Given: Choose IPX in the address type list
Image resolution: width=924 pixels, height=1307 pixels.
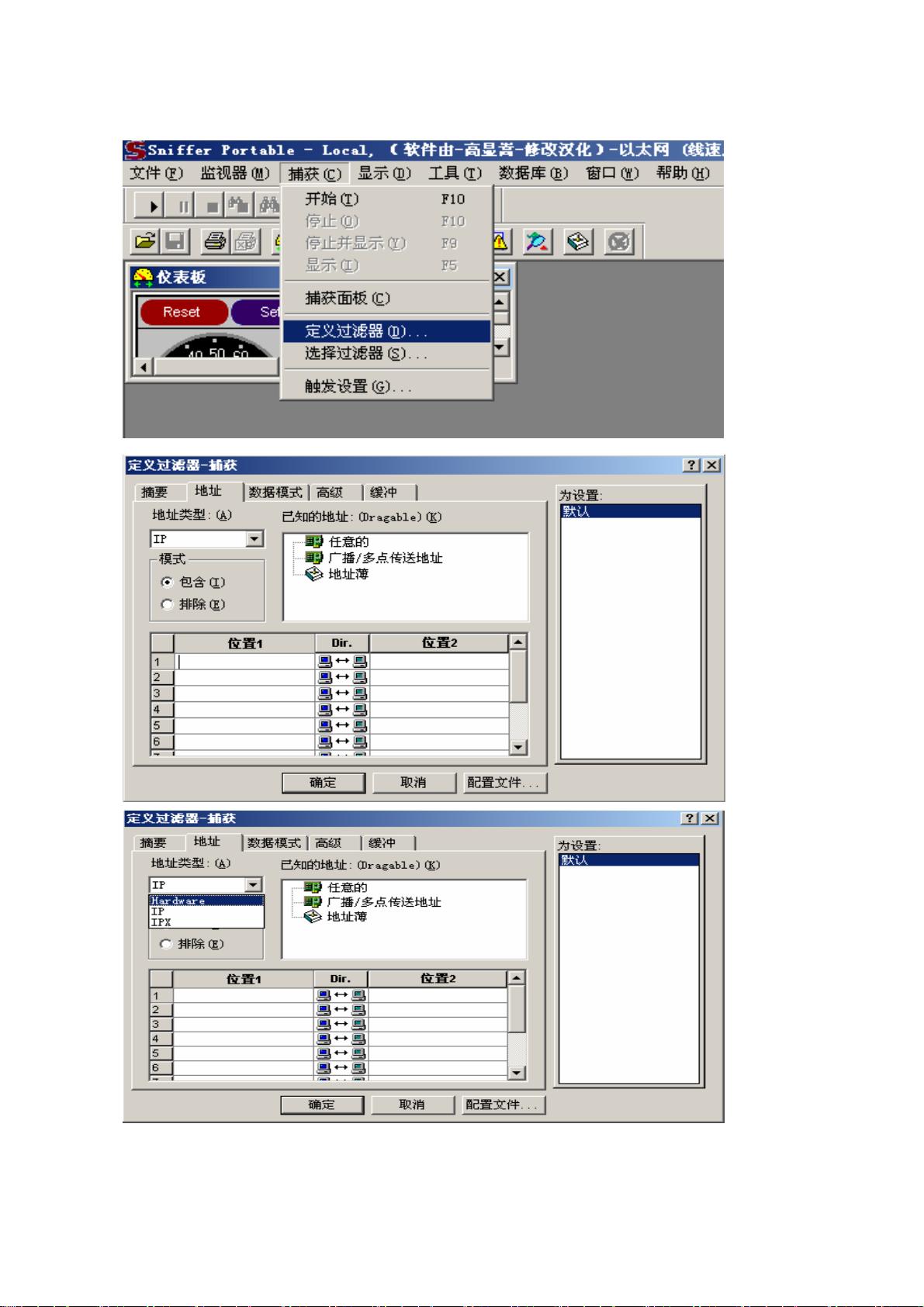Looking at the screenshot, I should pos(206,922).
